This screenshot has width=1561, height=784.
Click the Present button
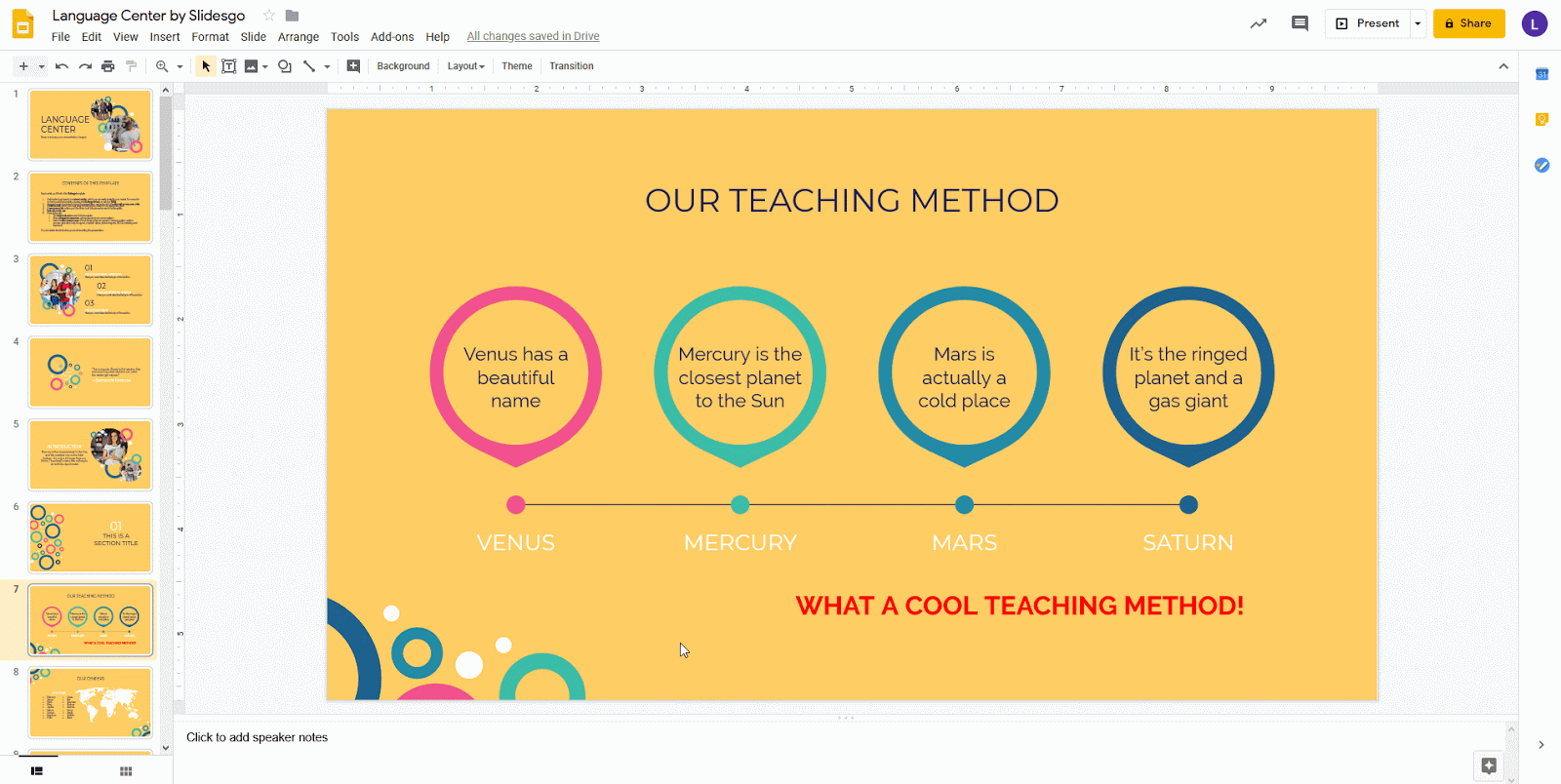[x=1368, y=23]
